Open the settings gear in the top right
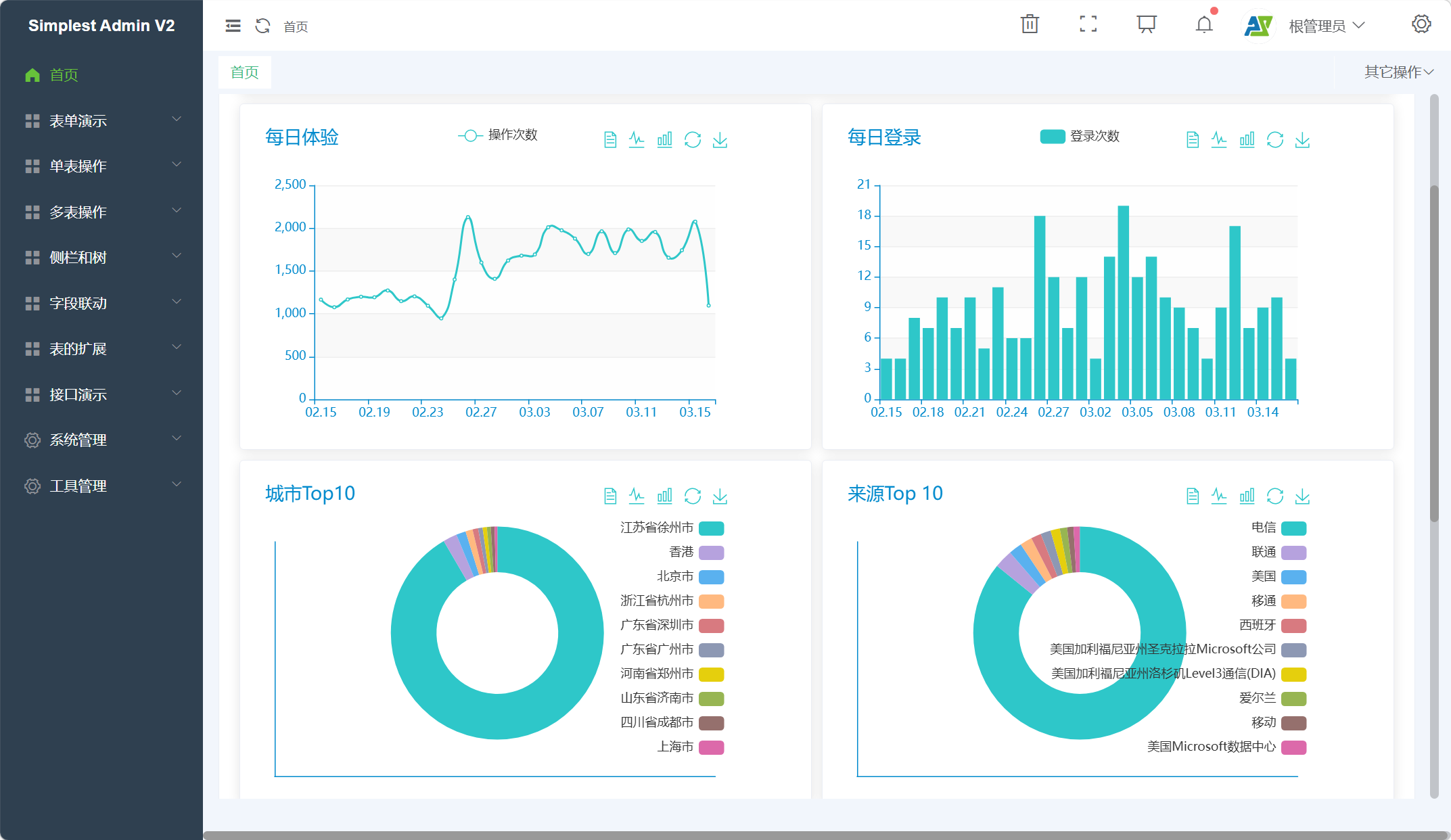 click(x=1421, y=25)
